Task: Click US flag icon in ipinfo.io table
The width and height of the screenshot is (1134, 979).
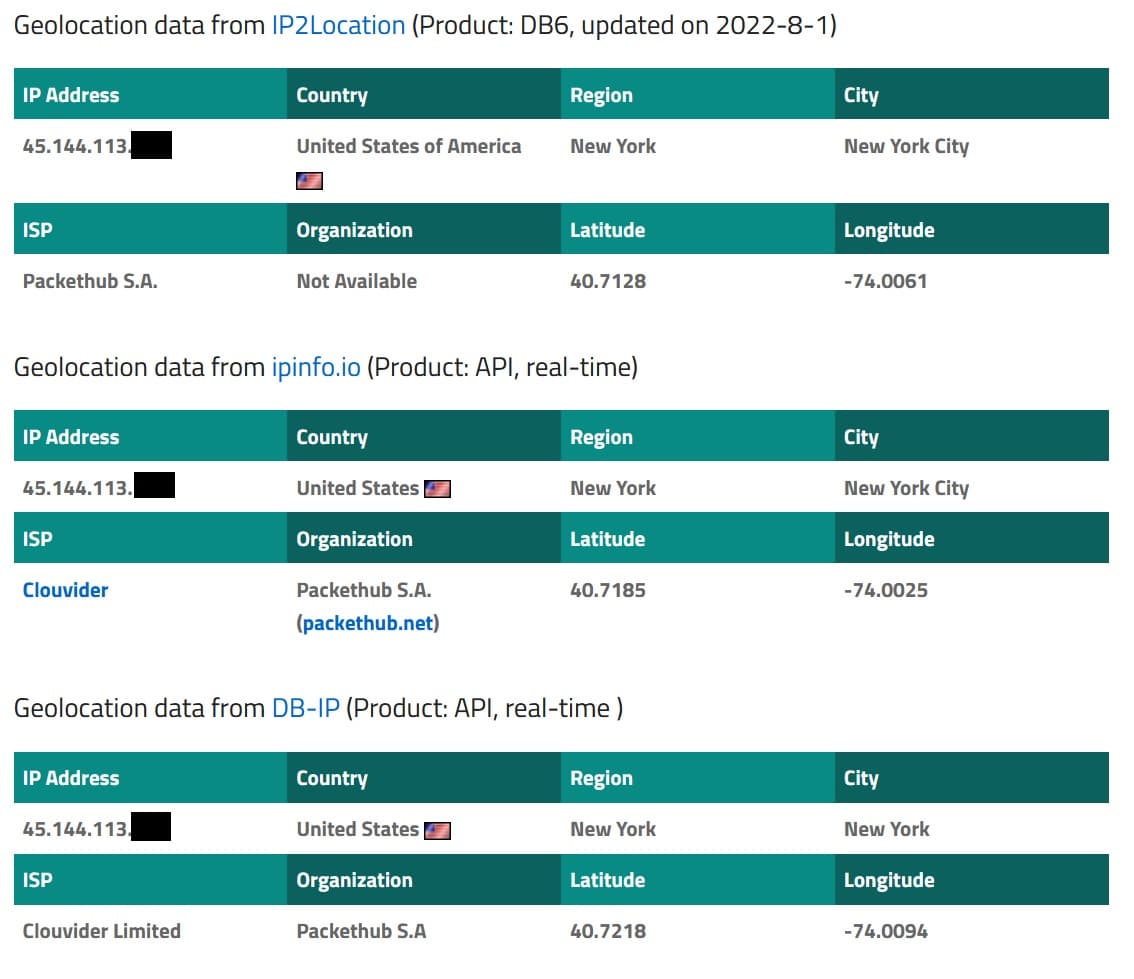Action: pyautogui.click(x=437, y=489)
